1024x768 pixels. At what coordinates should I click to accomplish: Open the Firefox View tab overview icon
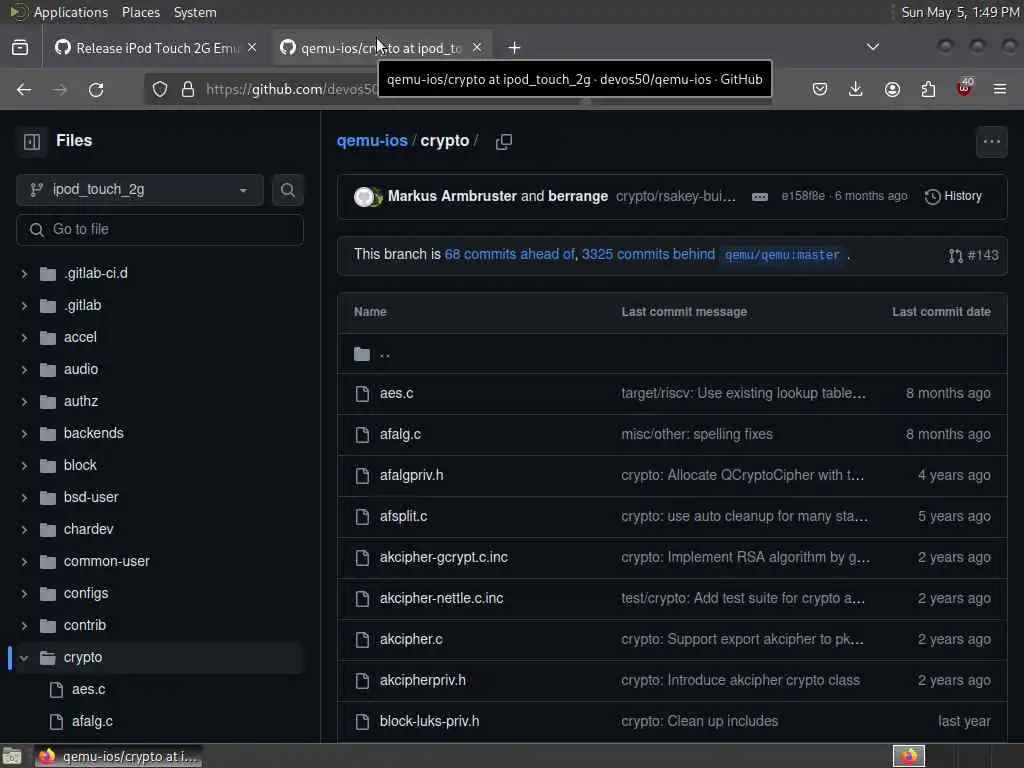coord(20,48)
